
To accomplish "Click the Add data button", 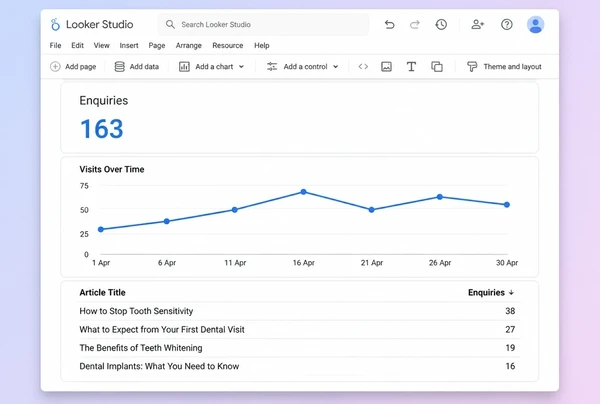I will point(137,67).
